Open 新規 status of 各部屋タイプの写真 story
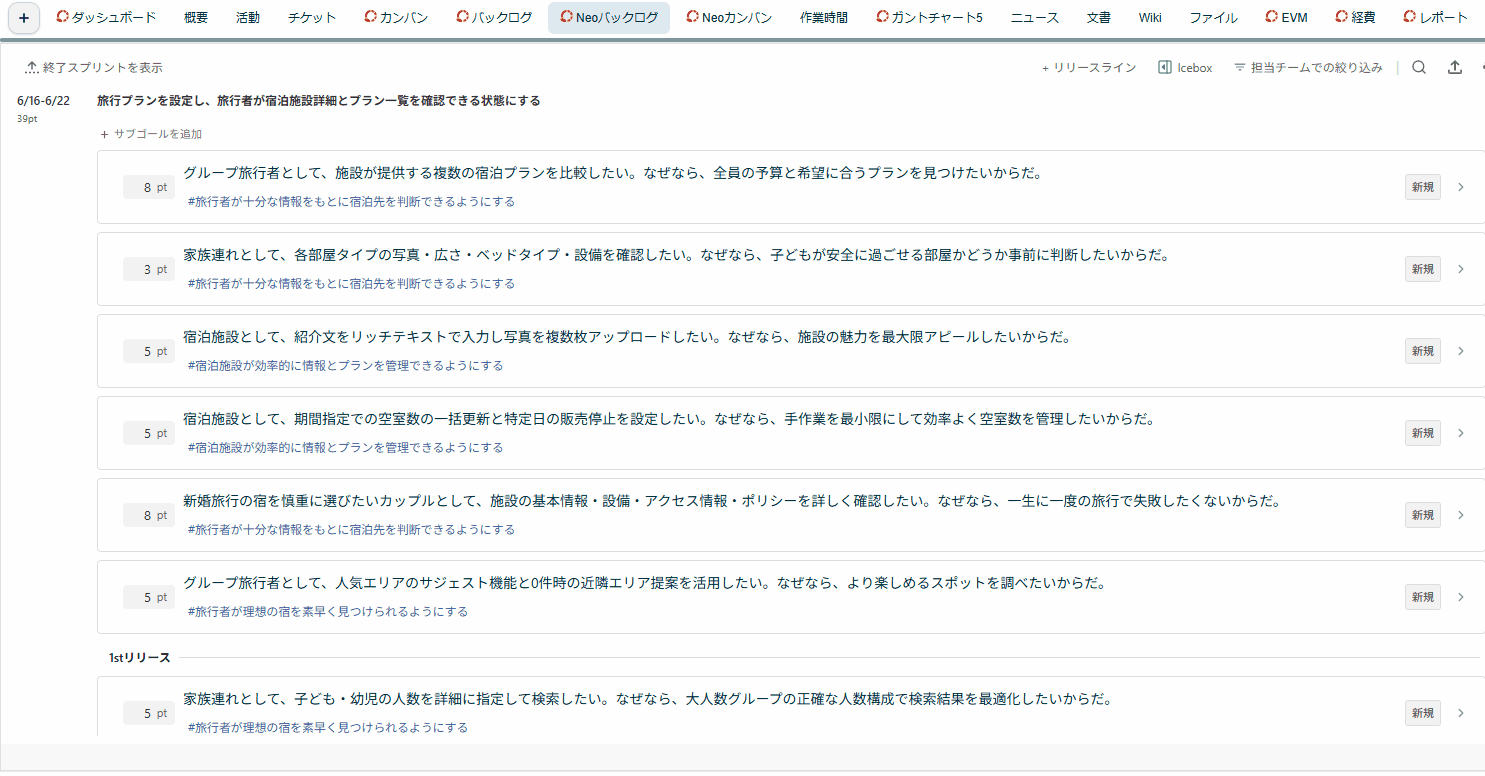Screen dimensions: 1485x776 tap(1423, 269)
